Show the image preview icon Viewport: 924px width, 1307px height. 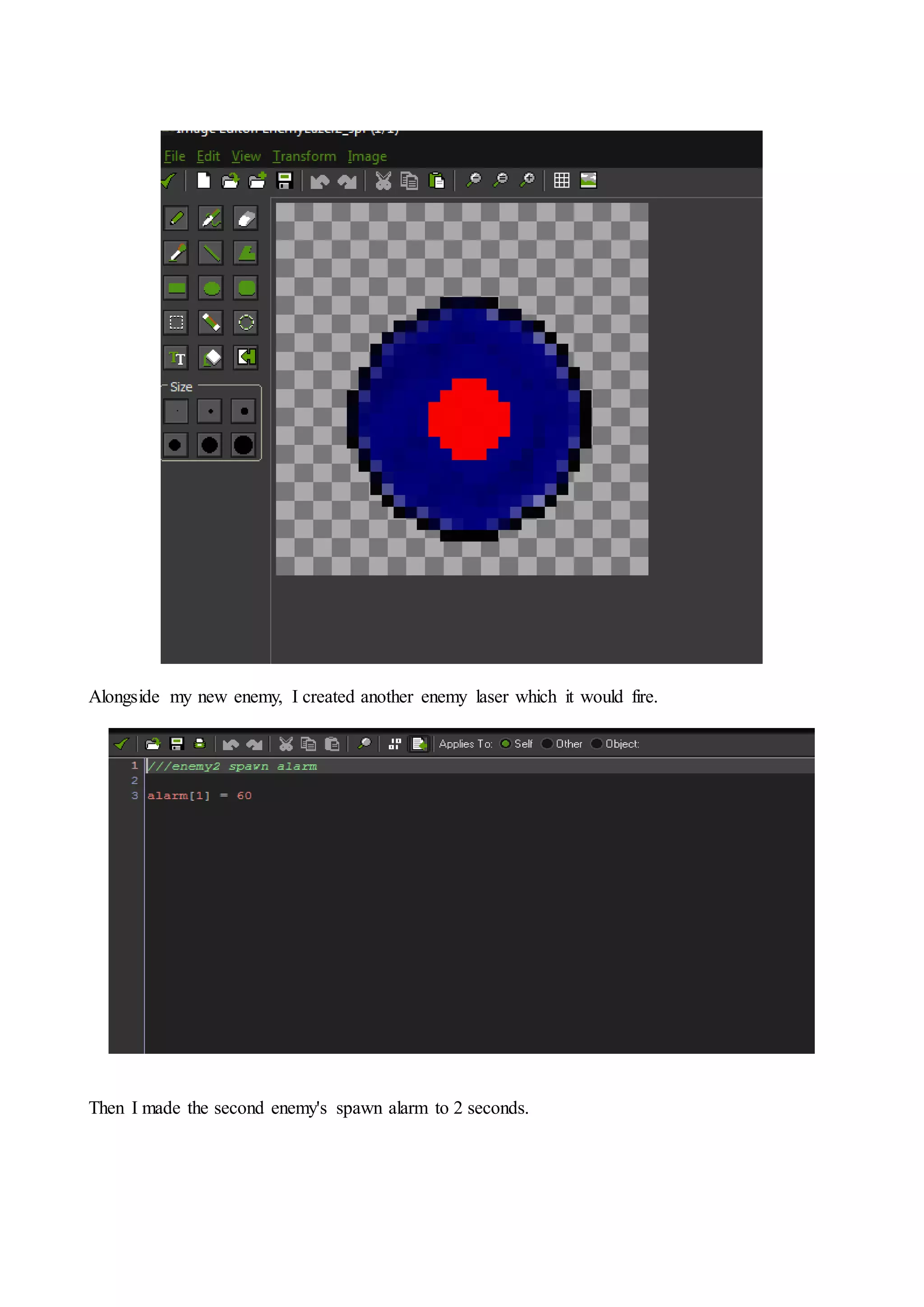(x=588, y=181)
